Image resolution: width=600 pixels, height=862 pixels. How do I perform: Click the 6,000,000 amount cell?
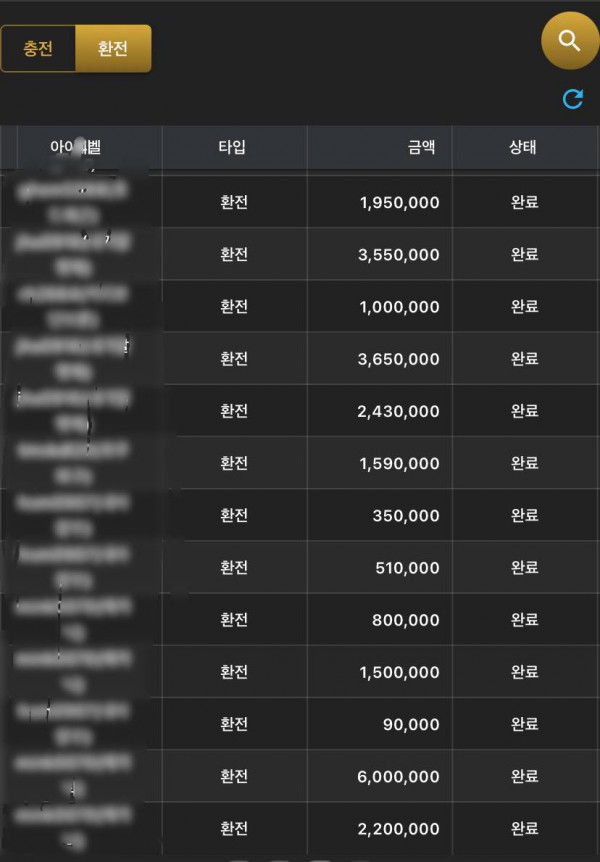point(399,777)
